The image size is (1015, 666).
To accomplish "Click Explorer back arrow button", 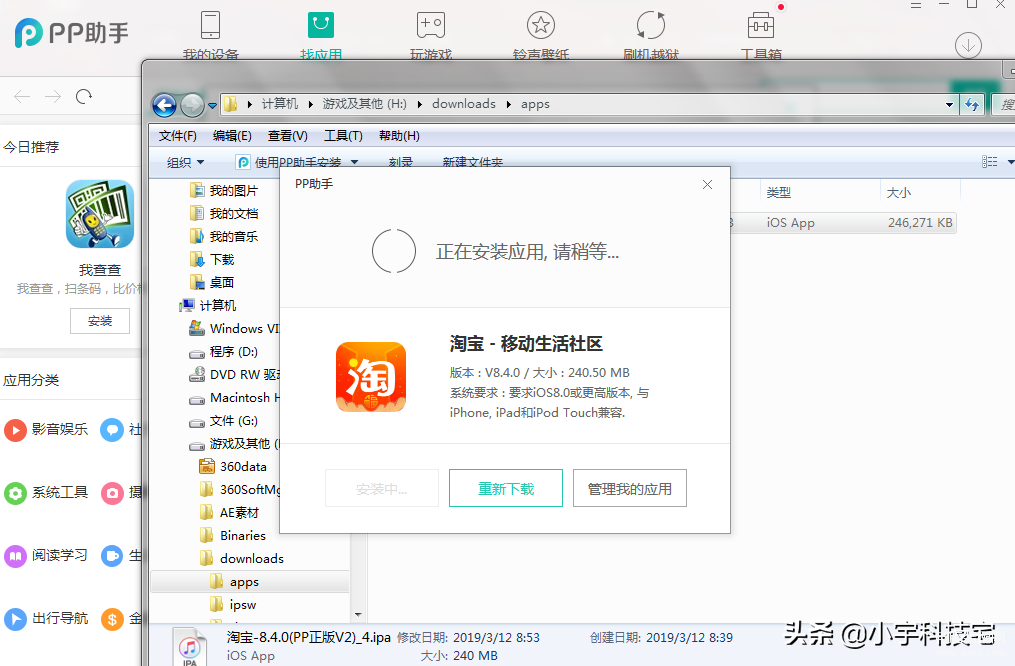I will [x=164, y=105].
